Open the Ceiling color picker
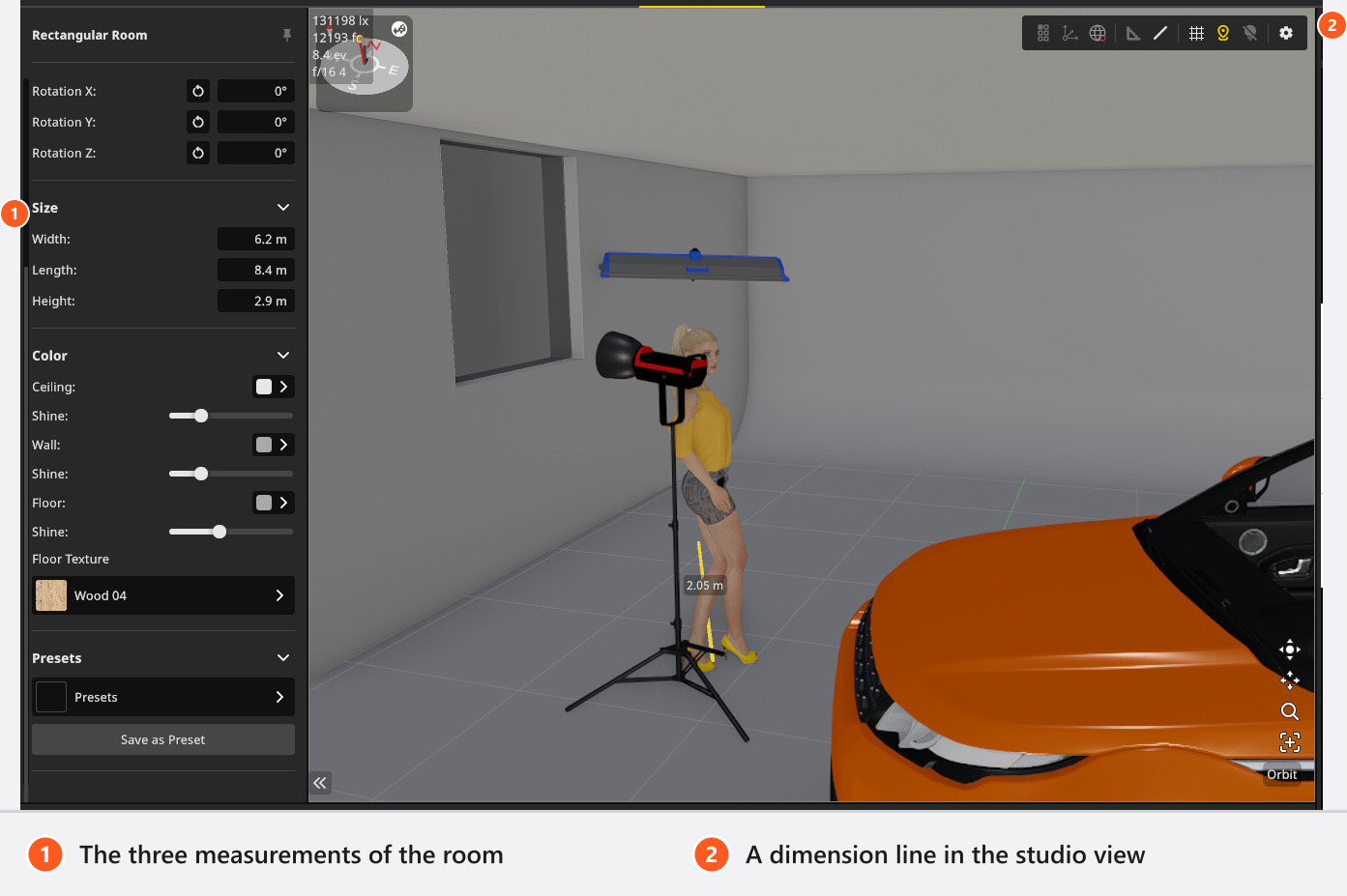The height and width of the screenshot is (896, 1347). 273,387
